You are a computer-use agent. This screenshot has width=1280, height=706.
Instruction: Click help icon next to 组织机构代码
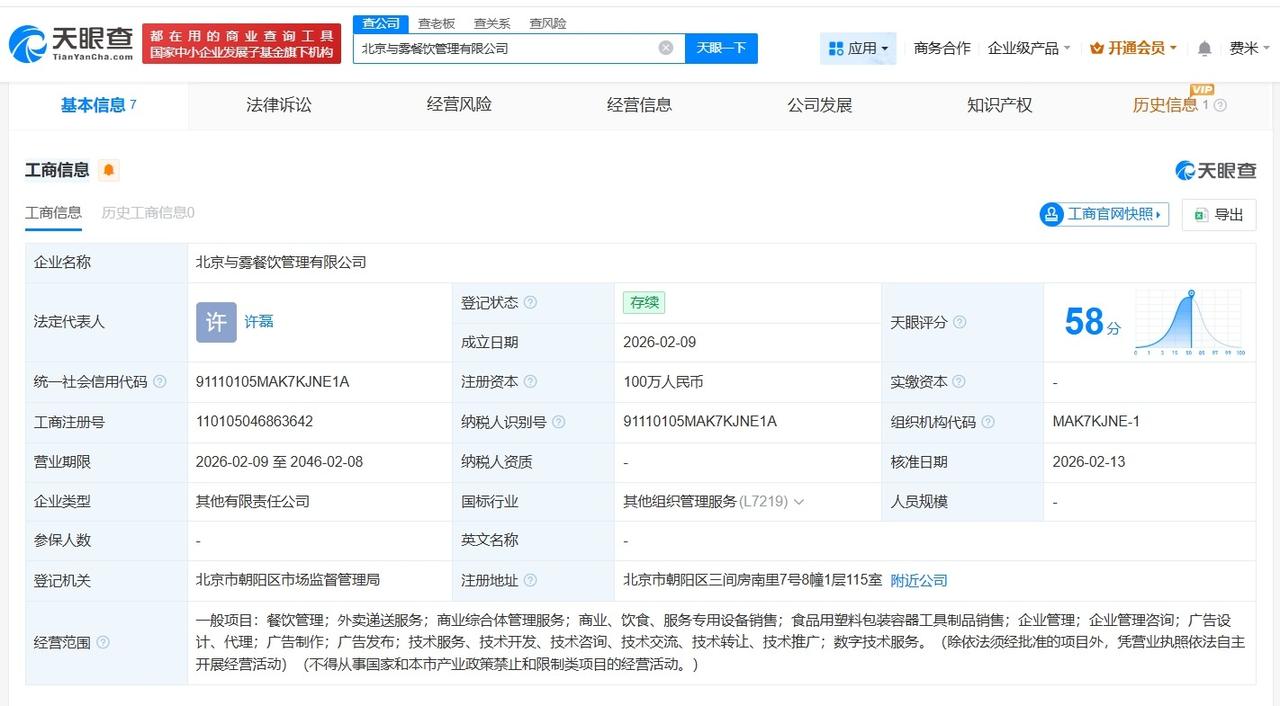coord(988,422)
